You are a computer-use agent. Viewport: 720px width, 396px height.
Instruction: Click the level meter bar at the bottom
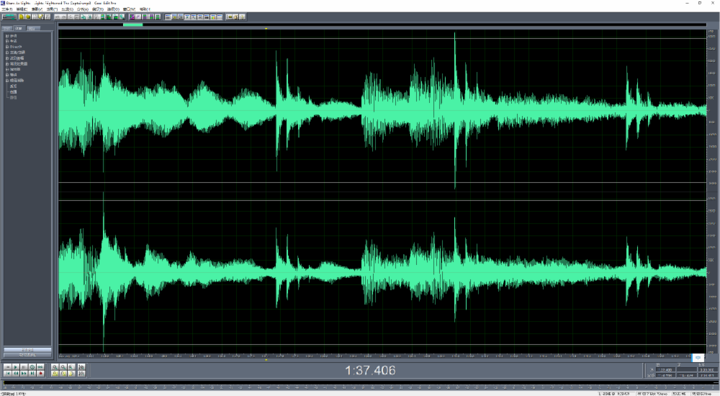pos(360,382)
